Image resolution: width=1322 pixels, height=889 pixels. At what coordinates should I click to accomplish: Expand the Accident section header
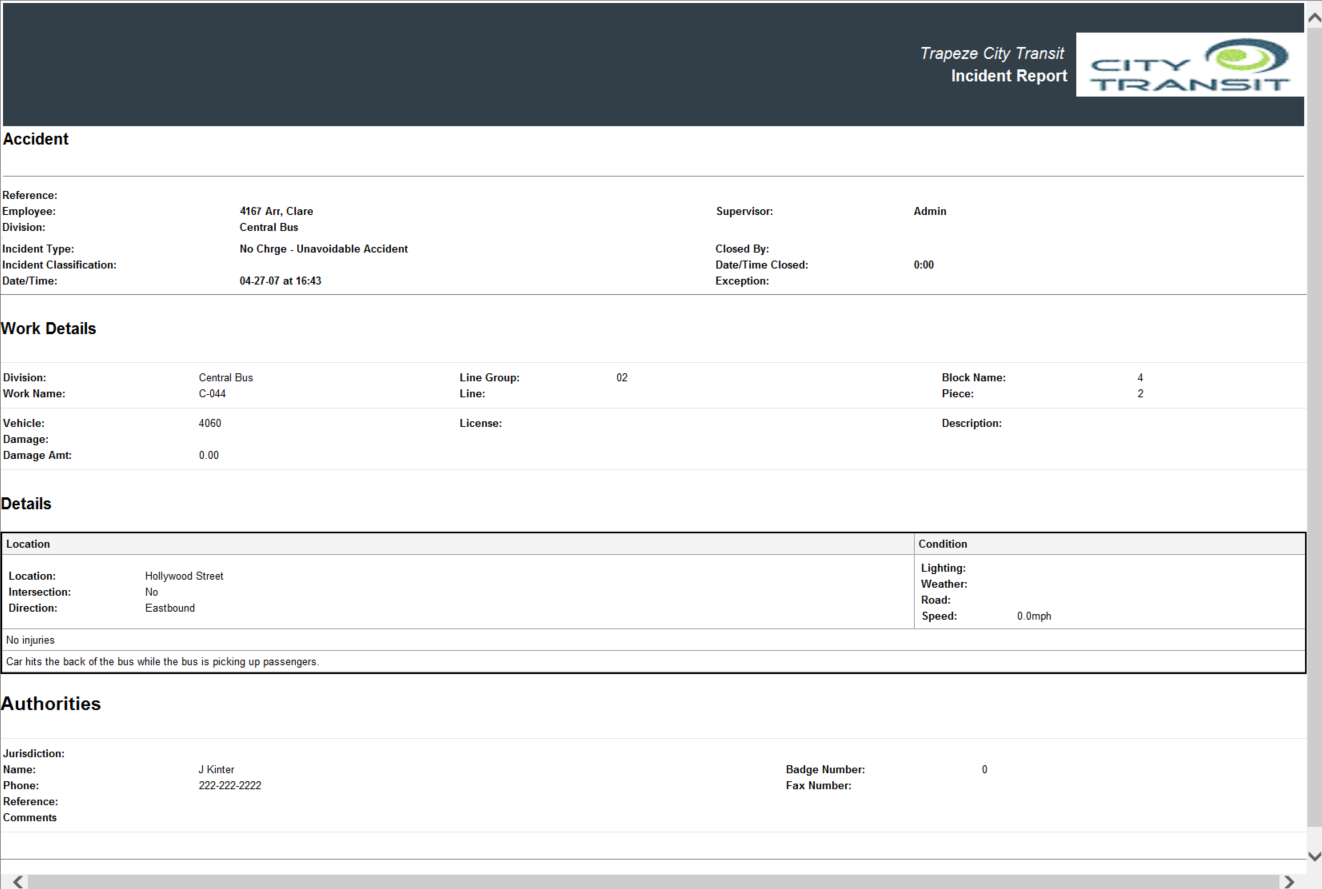point(36,139)
